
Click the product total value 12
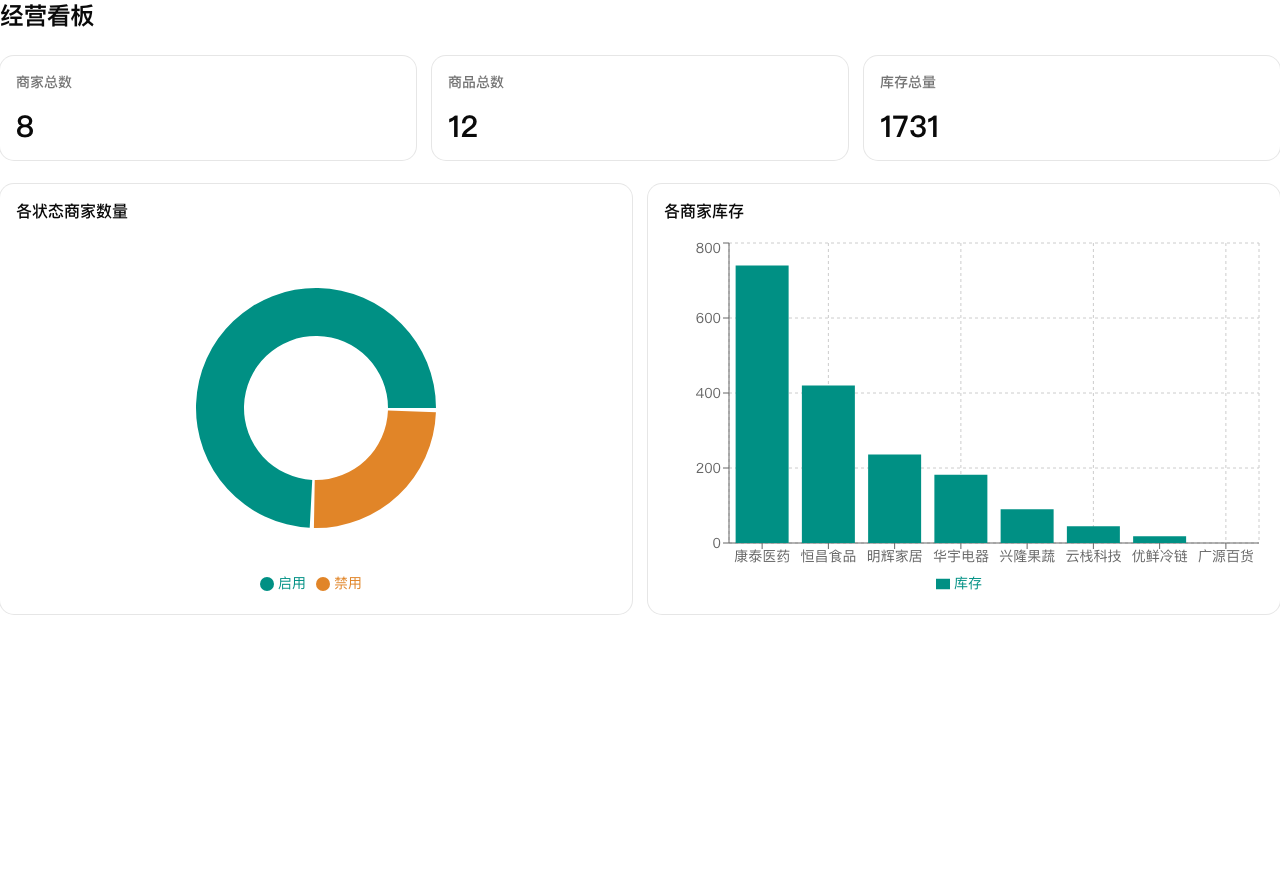coord(463,127)
